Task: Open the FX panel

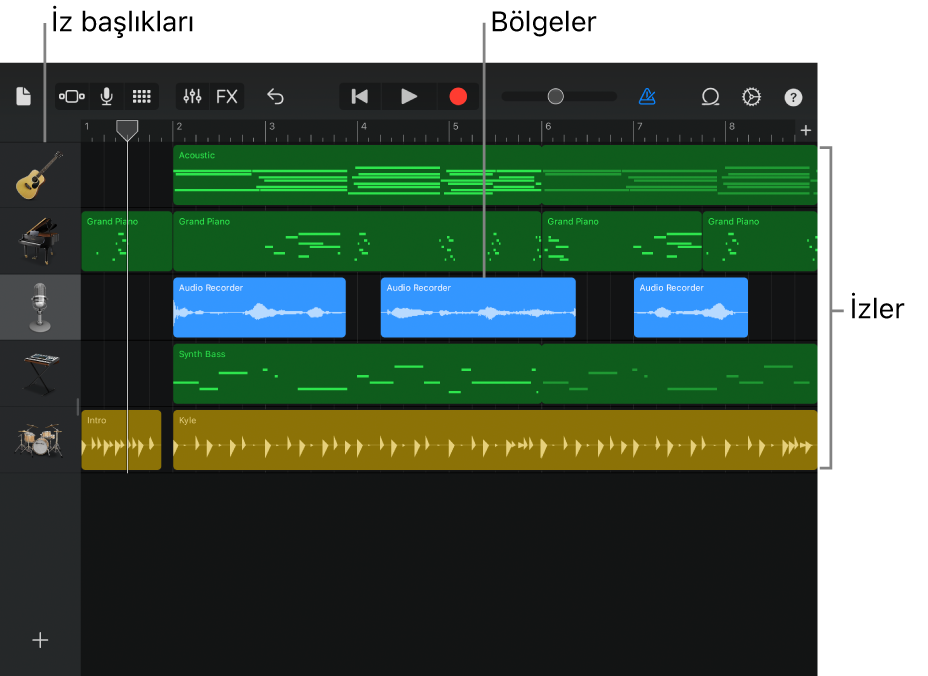Action: [x=227, y=96]
